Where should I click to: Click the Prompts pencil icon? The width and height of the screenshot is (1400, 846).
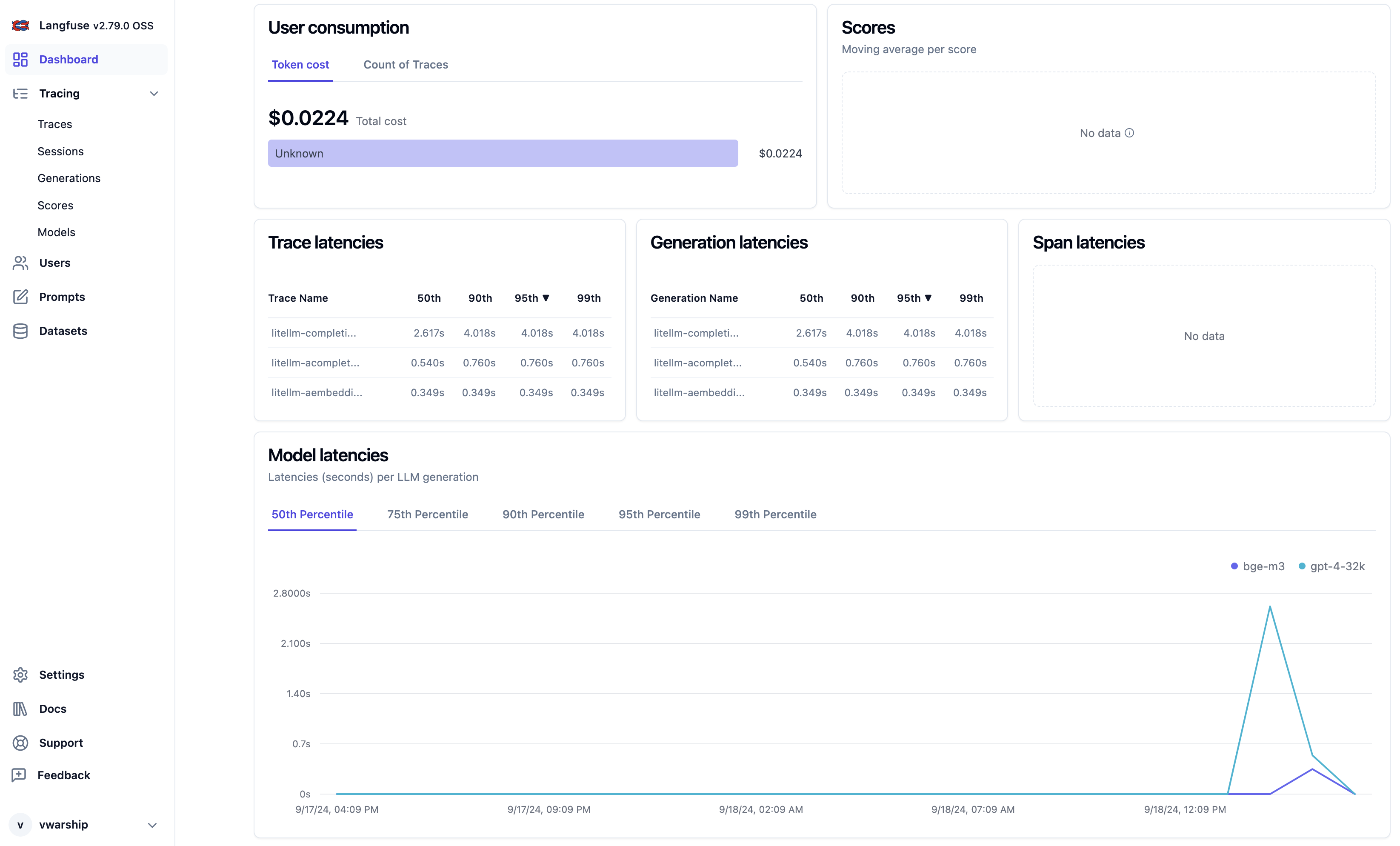click(x=20, y=297)
